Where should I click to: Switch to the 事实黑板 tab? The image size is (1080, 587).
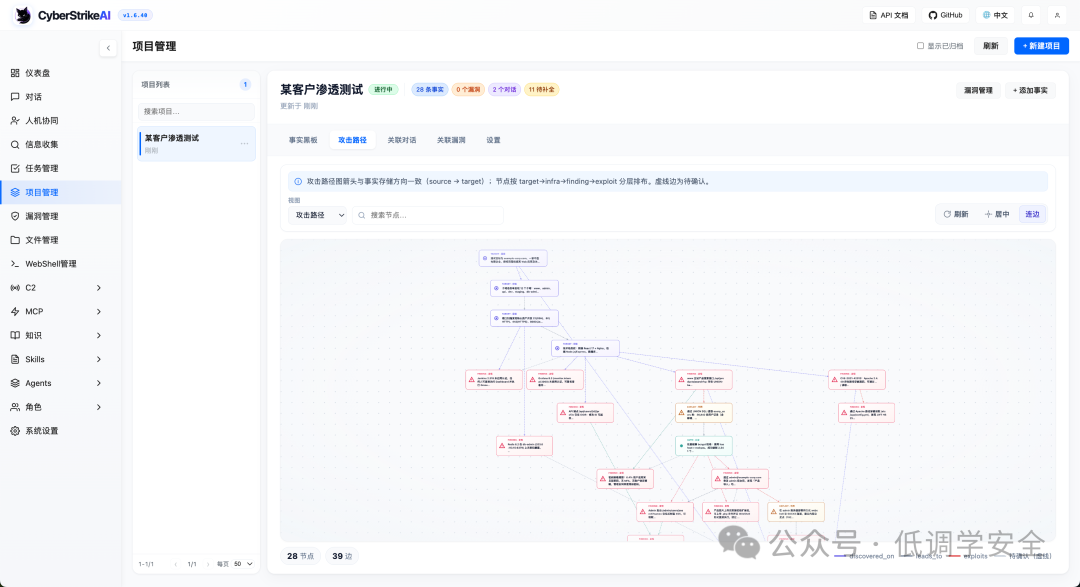click(x=303, y=140)
